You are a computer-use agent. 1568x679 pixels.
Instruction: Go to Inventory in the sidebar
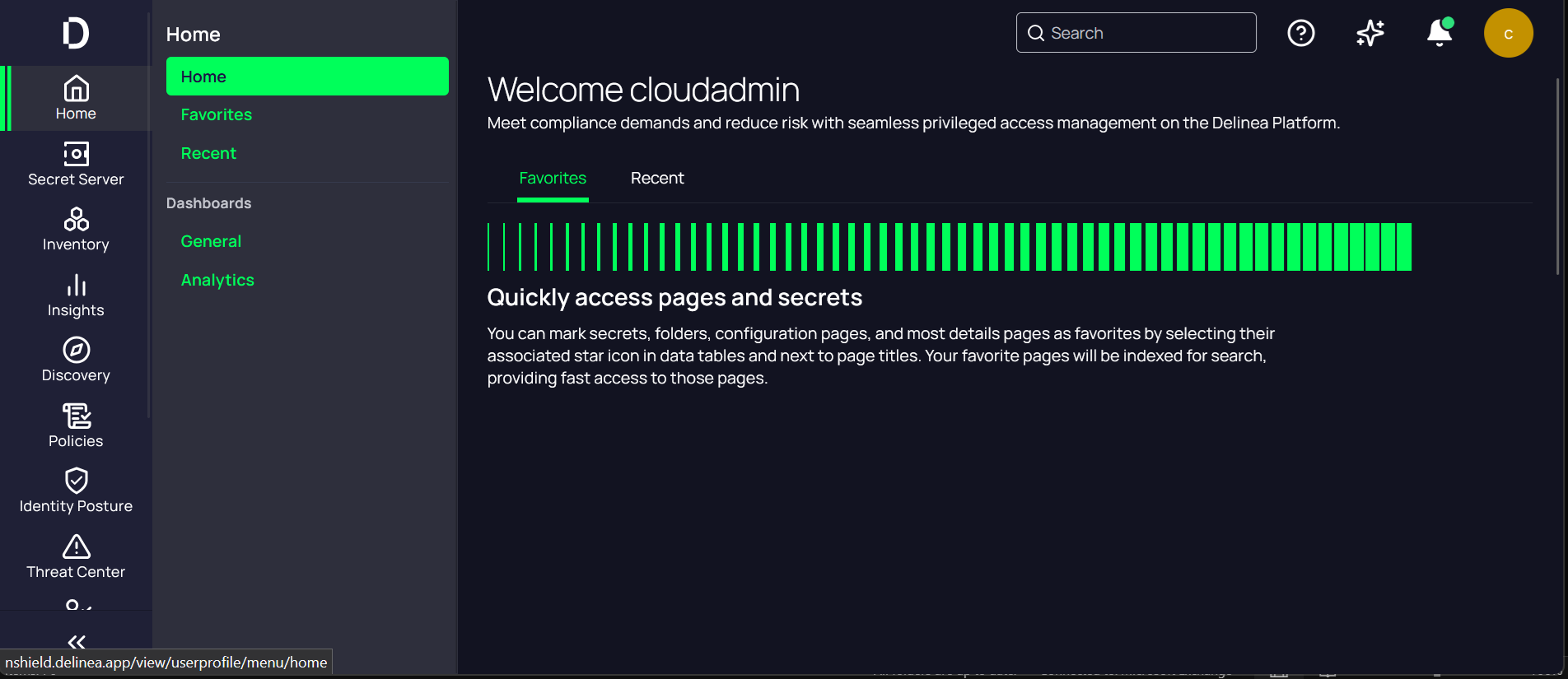(x=76, y=230)
